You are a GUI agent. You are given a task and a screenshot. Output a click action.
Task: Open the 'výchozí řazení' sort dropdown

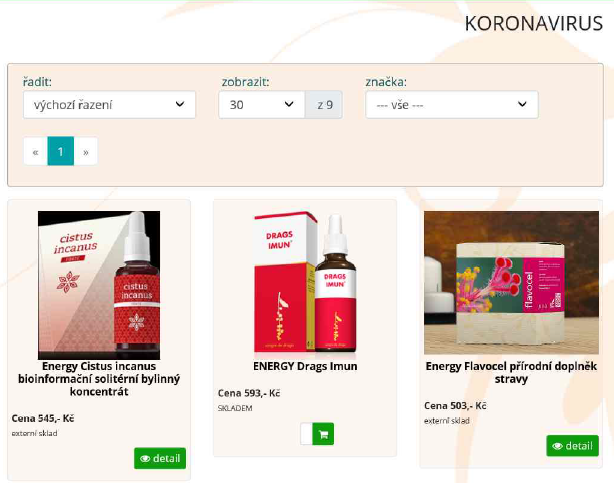pos(109,105)
